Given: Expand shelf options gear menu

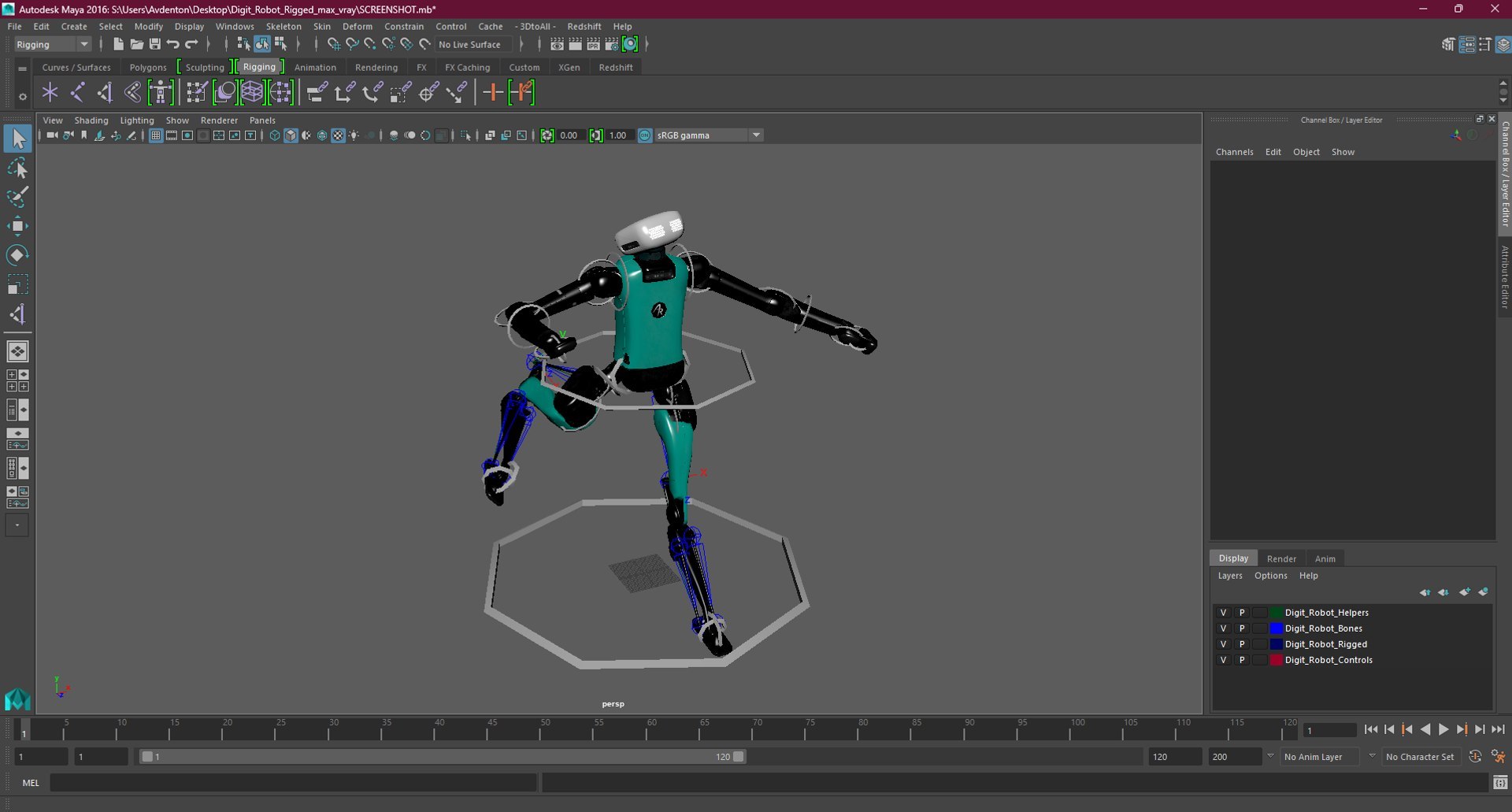Looking at the screenshot, I should click(22, 97).
